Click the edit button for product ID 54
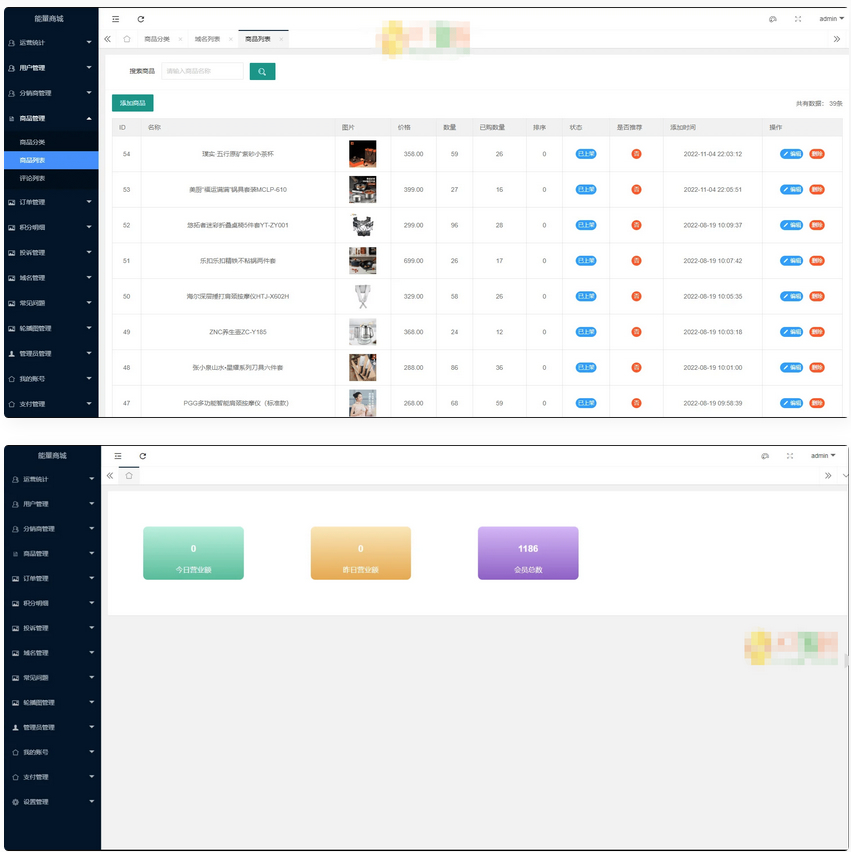 tap(791, 154)
